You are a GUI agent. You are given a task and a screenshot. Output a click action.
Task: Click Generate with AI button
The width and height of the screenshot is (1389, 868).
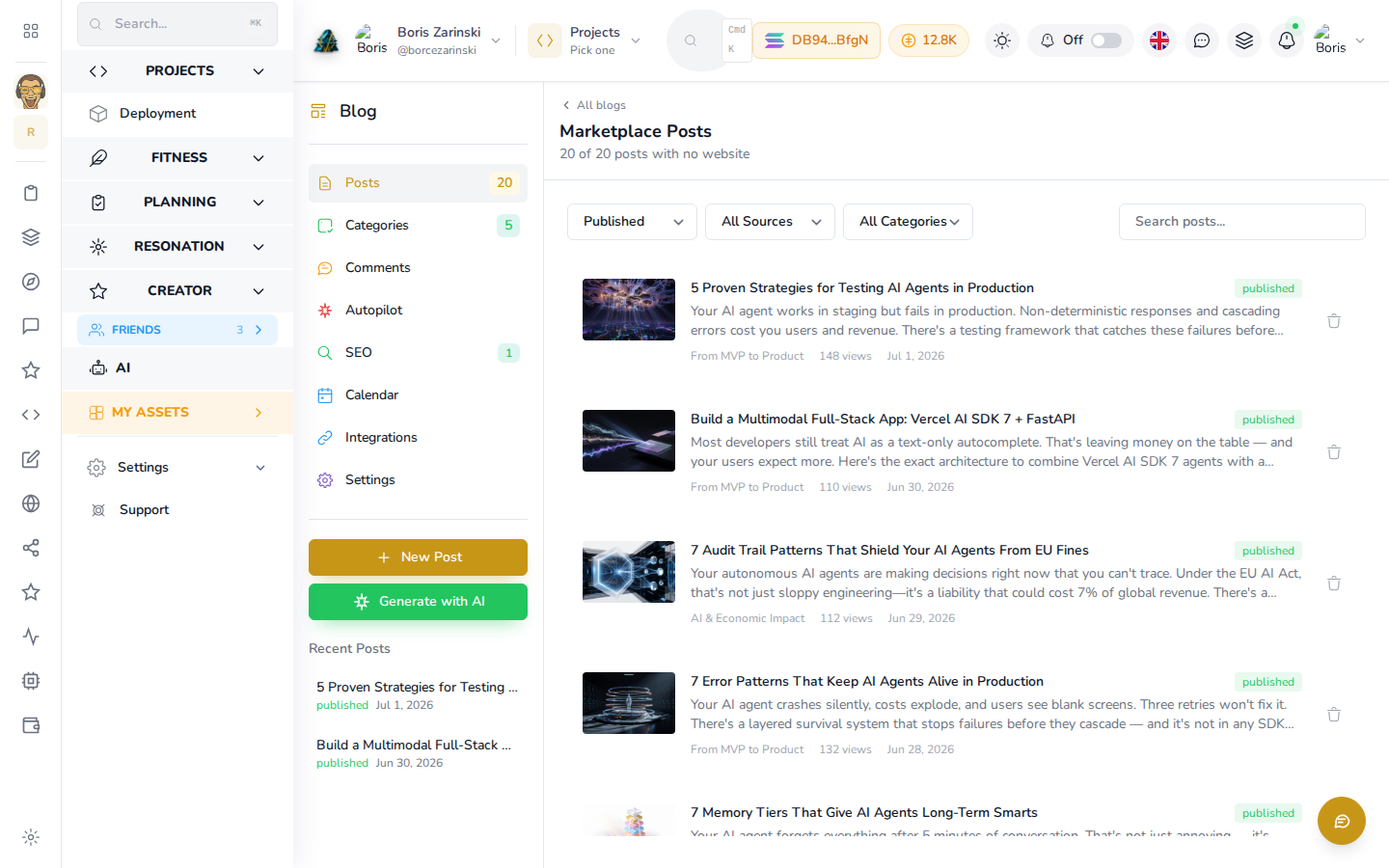coord(418,602)
